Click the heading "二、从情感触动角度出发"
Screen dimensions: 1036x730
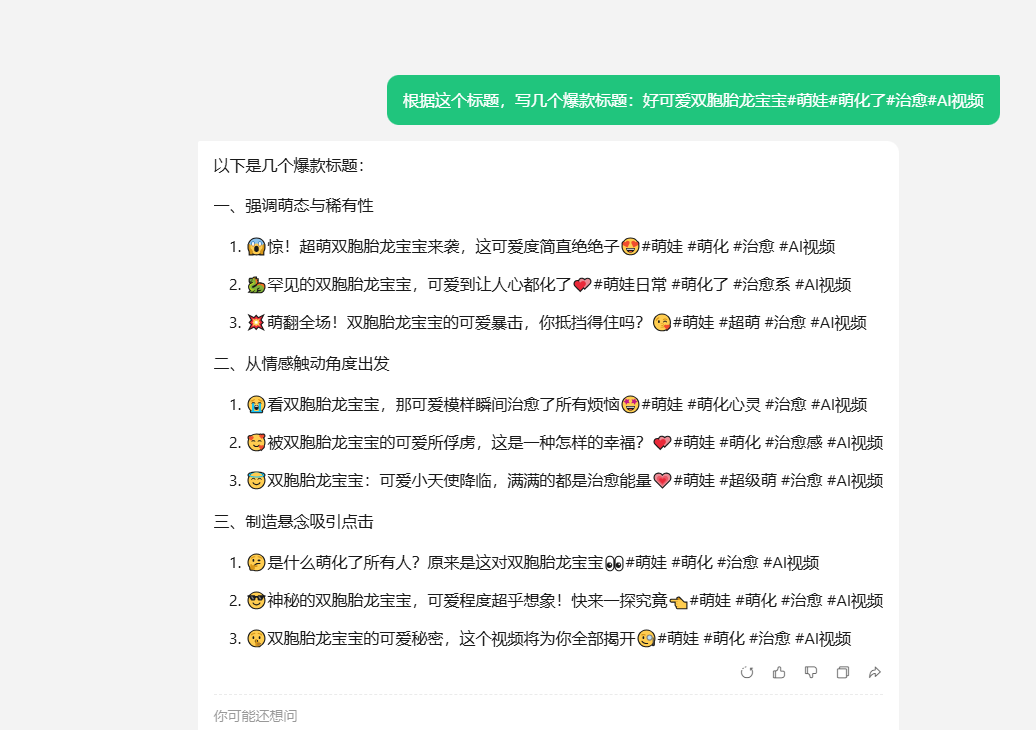tap(302, 364)
